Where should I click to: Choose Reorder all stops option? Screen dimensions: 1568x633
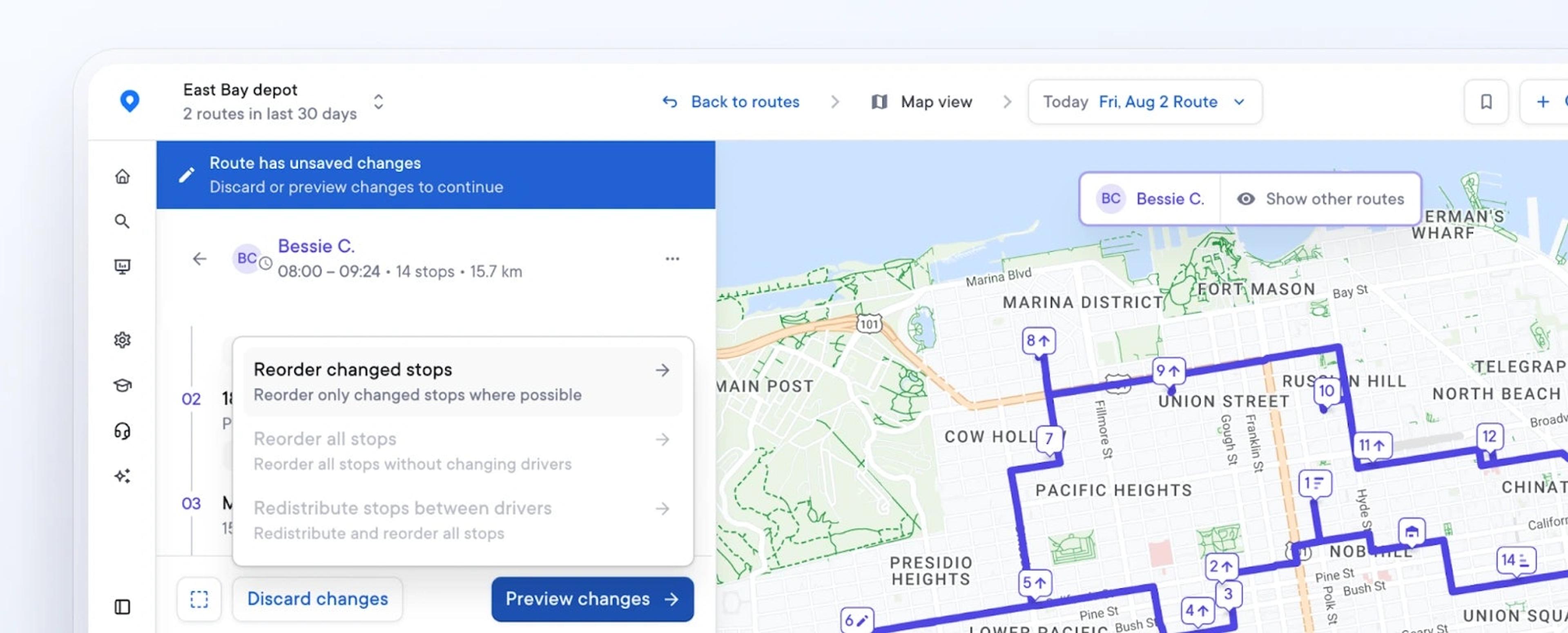[463, 451]
